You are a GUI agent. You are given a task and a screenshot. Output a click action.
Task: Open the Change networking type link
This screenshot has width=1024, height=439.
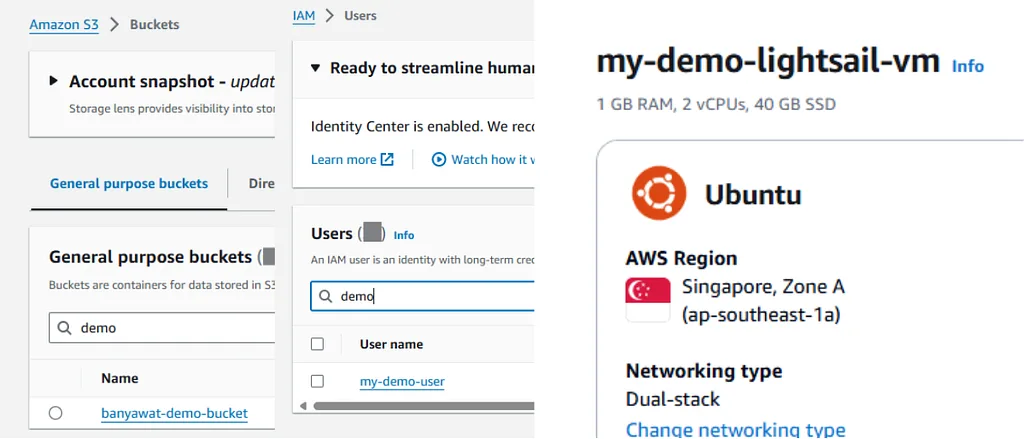(x=735, y=431)
